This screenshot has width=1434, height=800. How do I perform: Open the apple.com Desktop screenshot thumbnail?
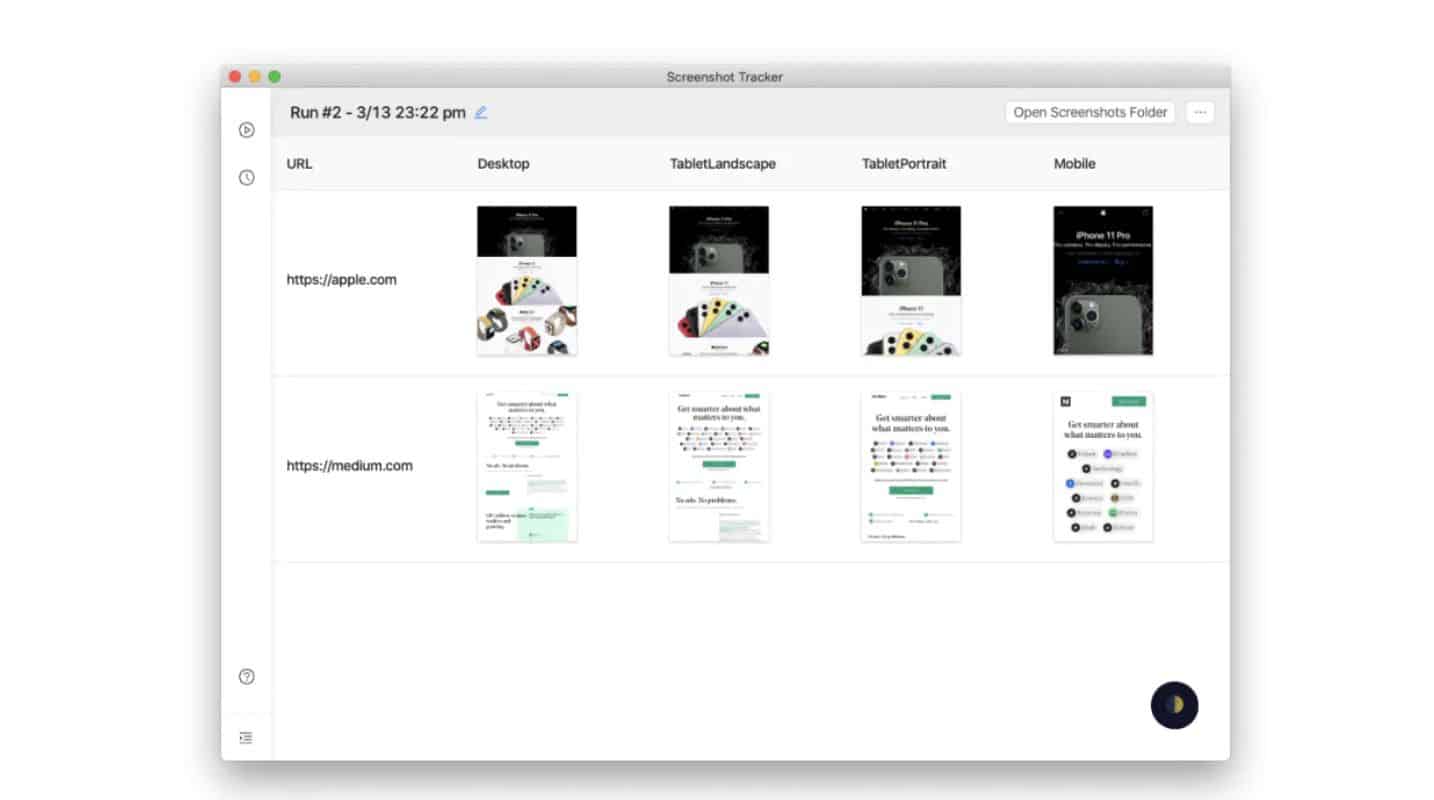[527, 280]
